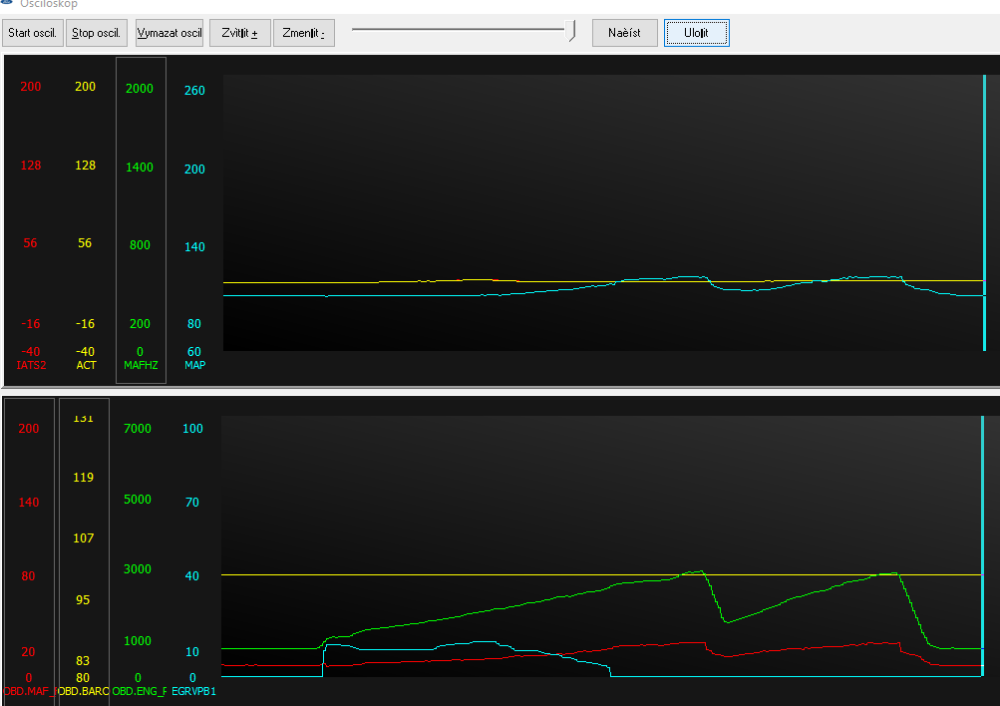Screen dimensions: 1000x706
Task: Select the cyan MAP channel label
Action: click(194, 366)
